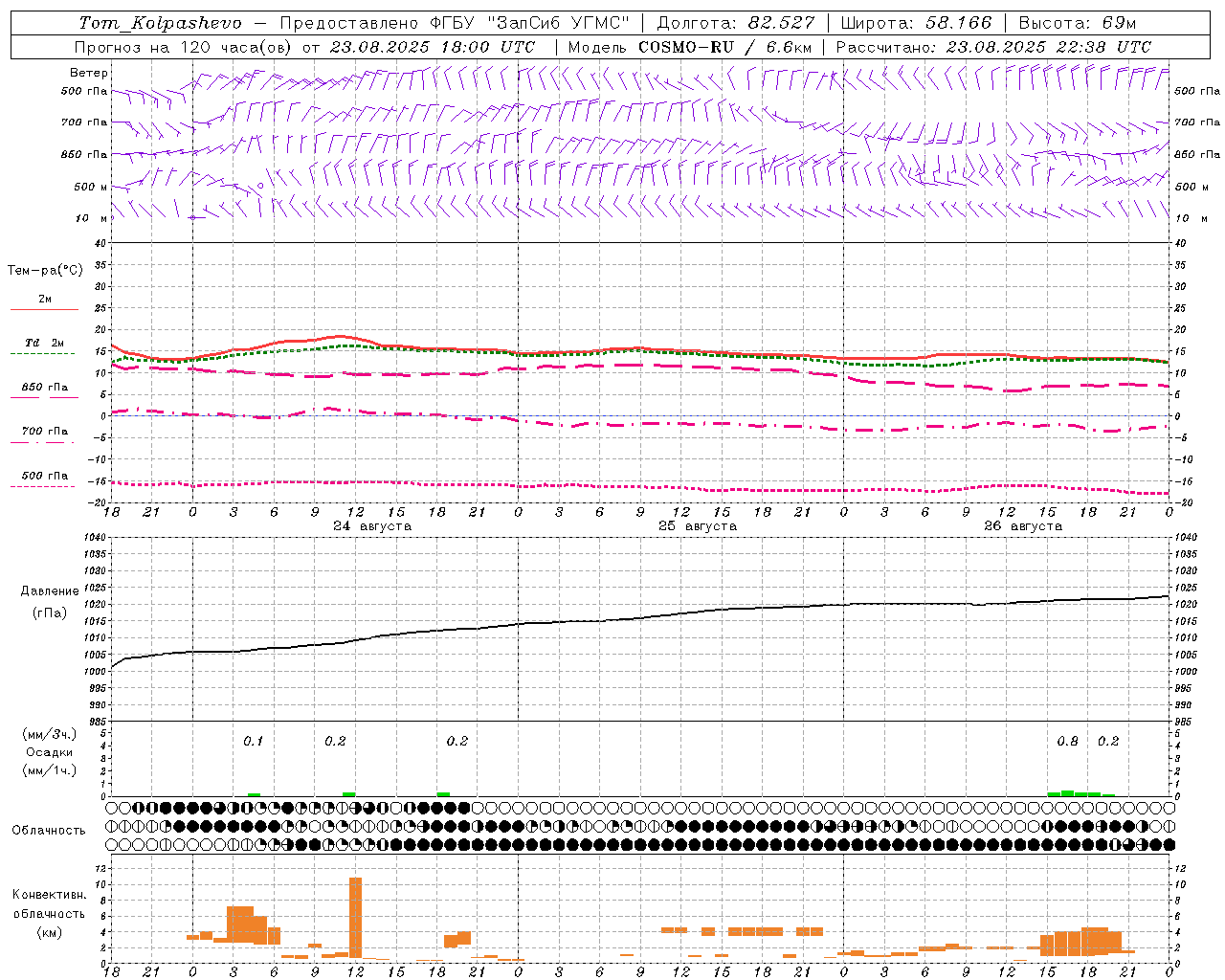Select the 'Высота: 69м' header value
Viewport: 1225px width, 980px height.
(x=1077, y=23)
